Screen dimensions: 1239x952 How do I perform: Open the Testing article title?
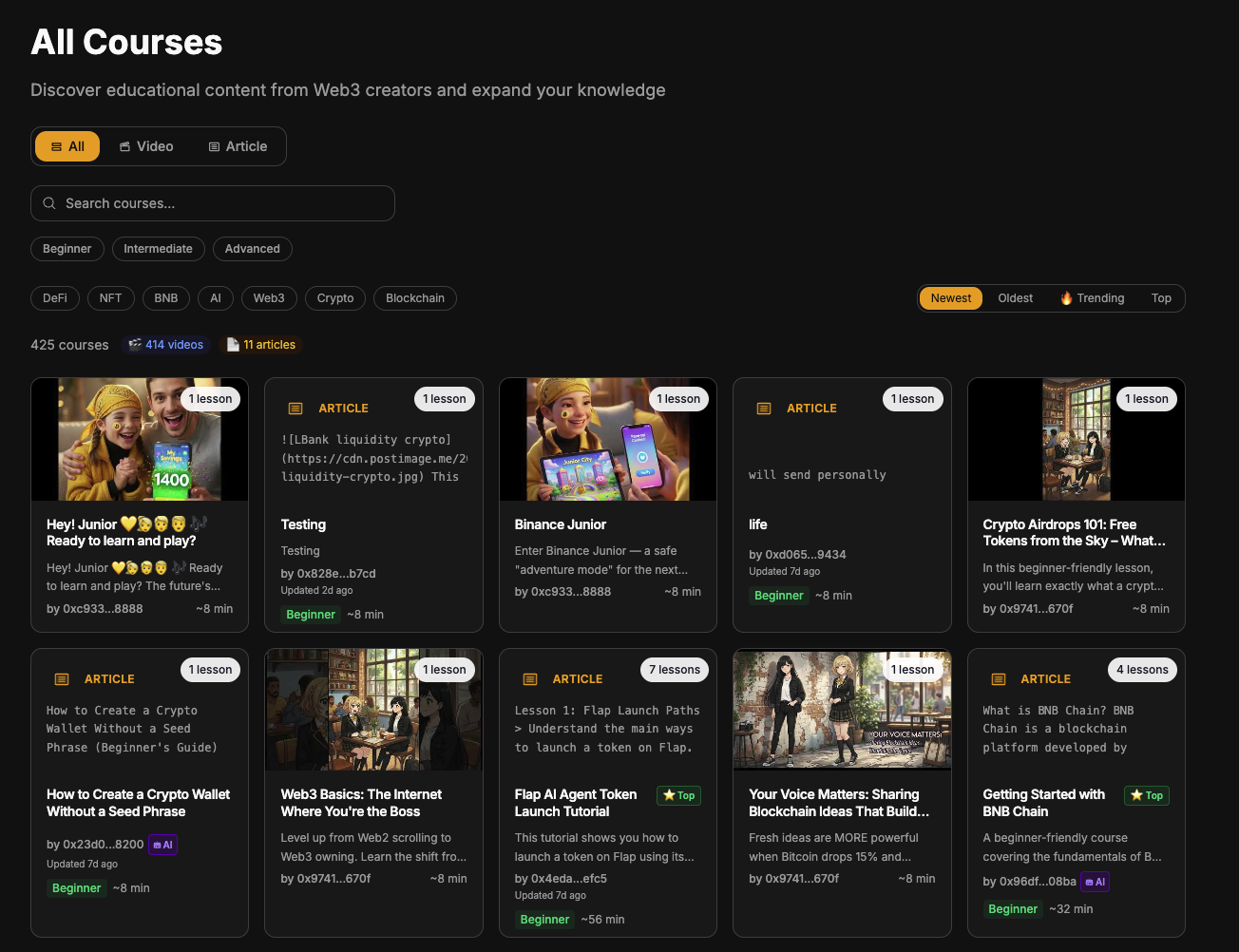(303, 524)
